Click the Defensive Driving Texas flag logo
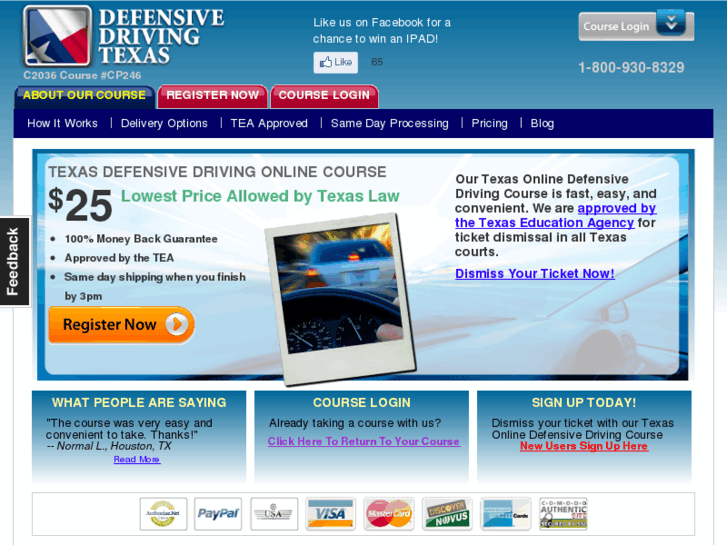 tap(57, 36)
